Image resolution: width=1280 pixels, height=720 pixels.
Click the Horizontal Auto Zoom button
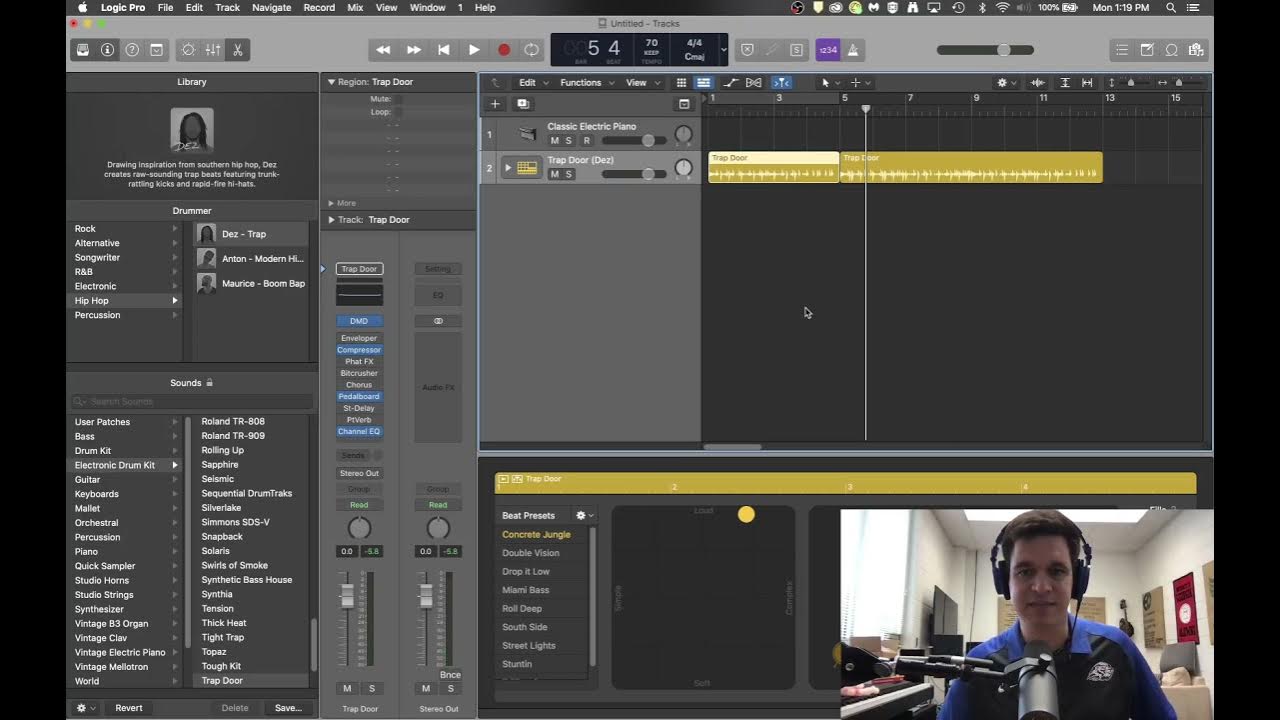1087,83
